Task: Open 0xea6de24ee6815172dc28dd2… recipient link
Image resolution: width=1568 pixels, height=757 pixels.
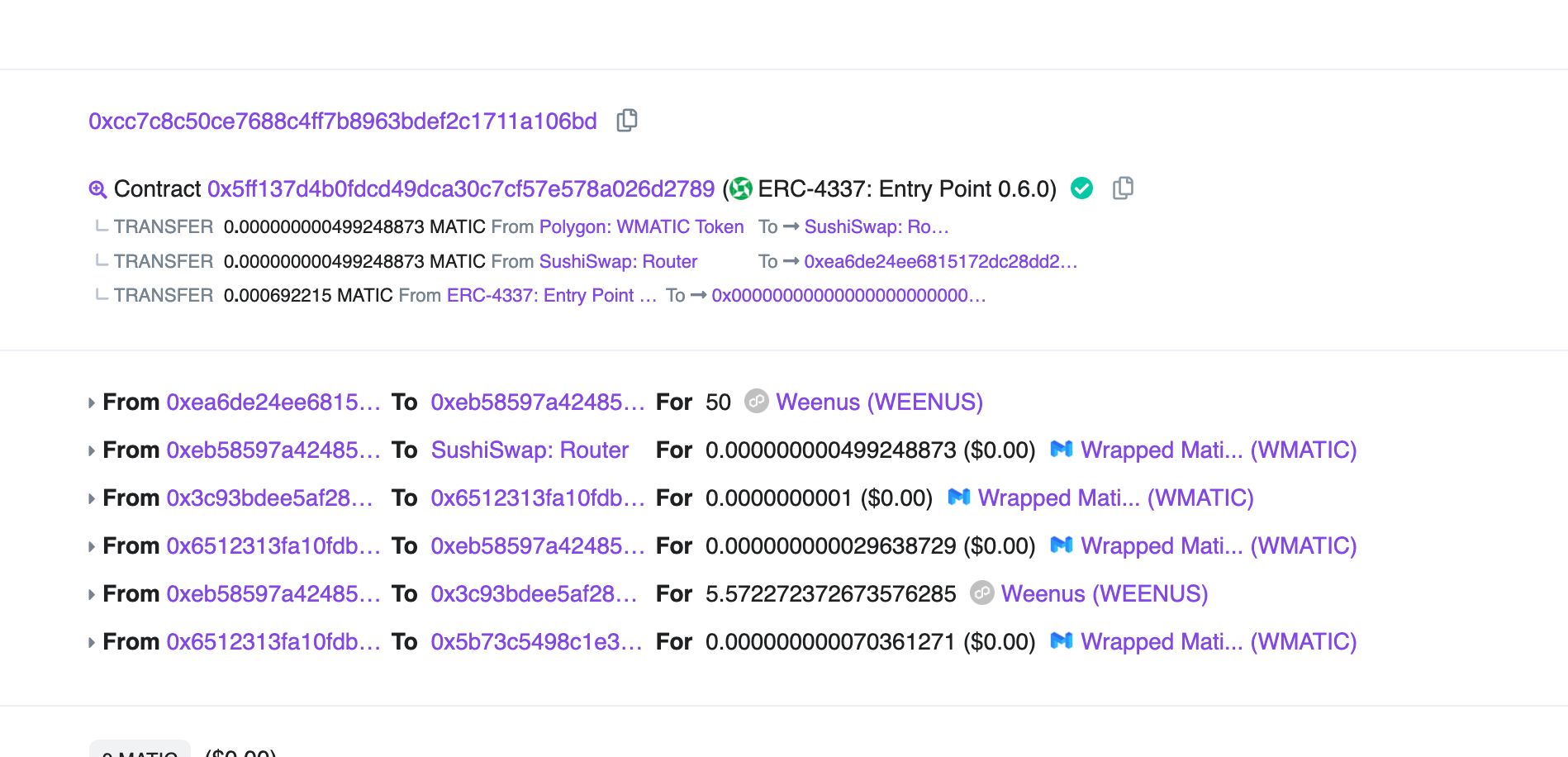Action: click(x=941, y=261)
